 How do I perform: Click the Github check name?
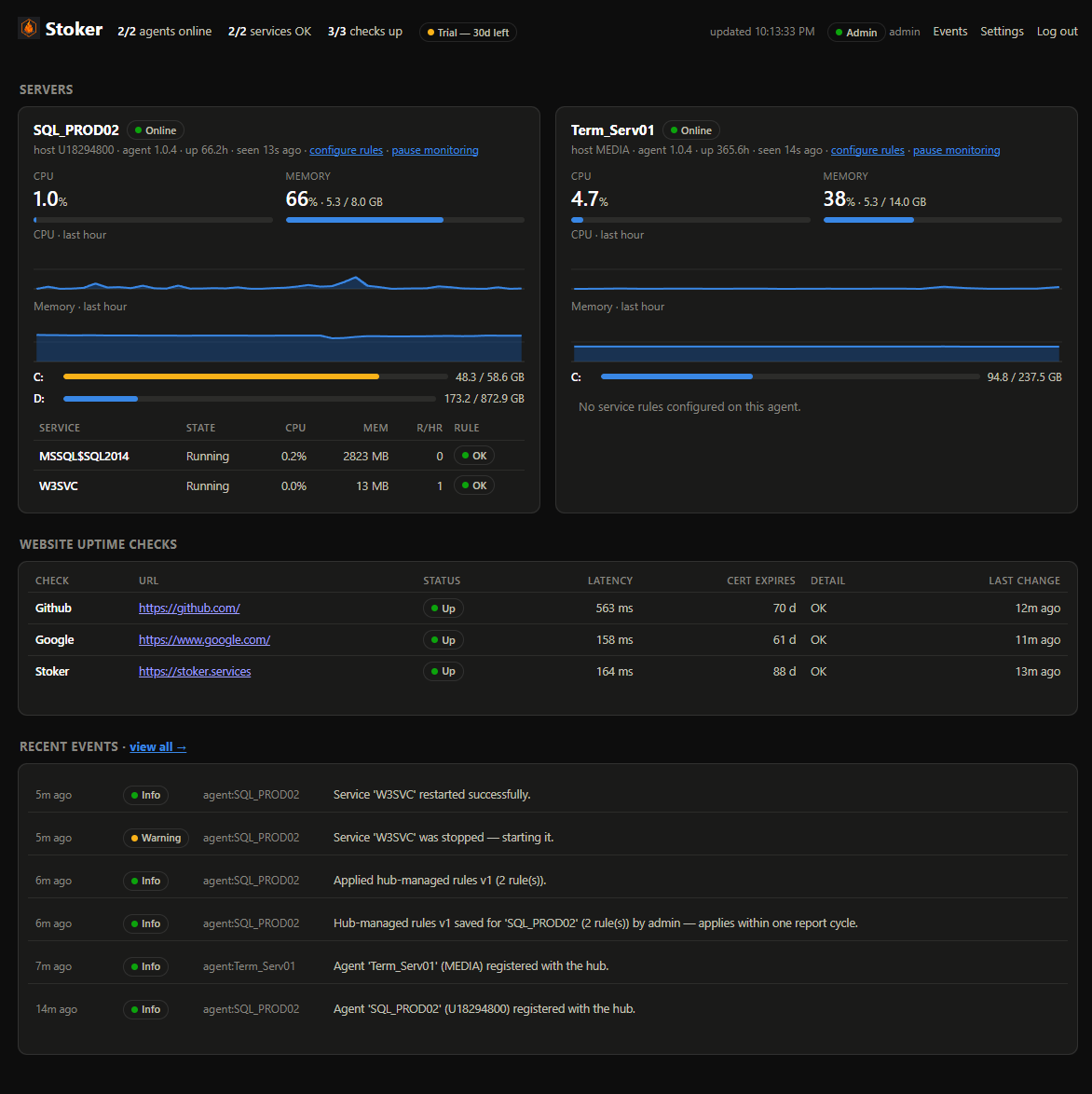point(54,609)
